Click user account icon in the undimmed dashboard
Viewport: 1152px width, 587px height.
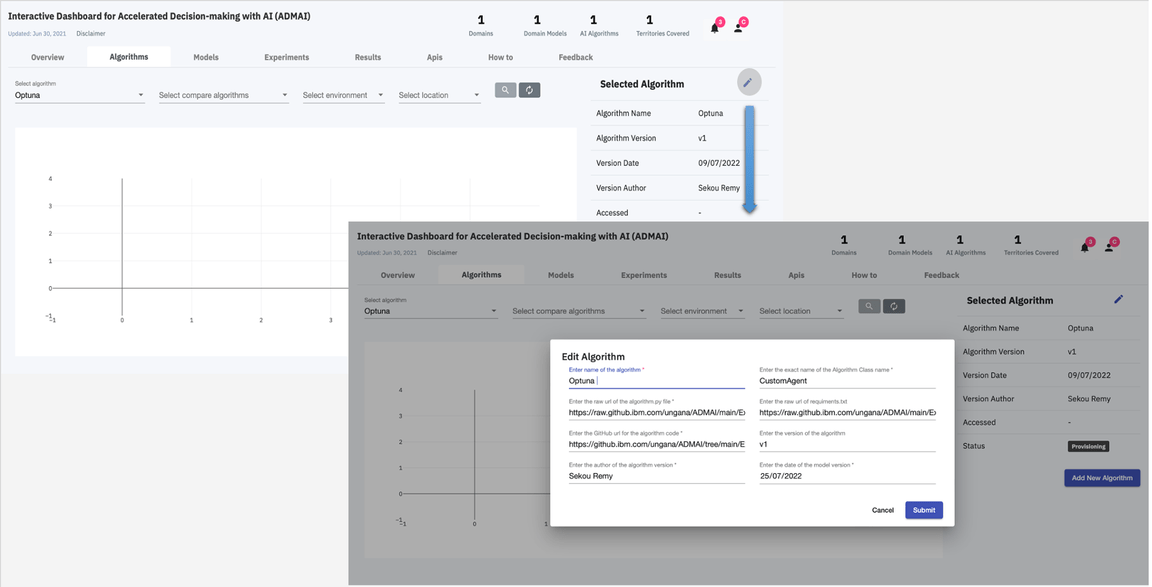[x=739, y=28]
